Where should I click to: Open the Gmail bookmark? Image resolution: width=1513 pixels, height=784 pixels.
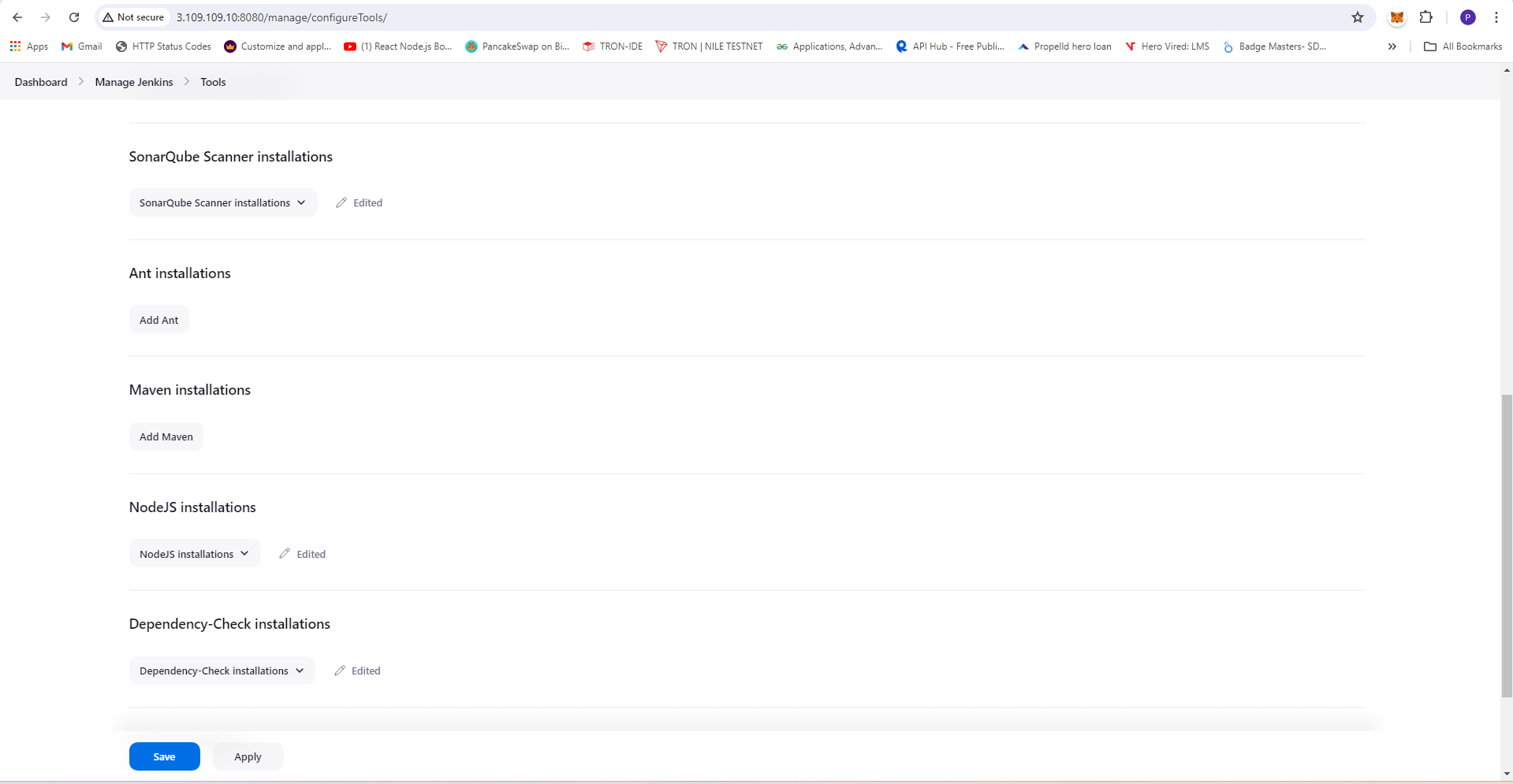click(x=82, y=46)
